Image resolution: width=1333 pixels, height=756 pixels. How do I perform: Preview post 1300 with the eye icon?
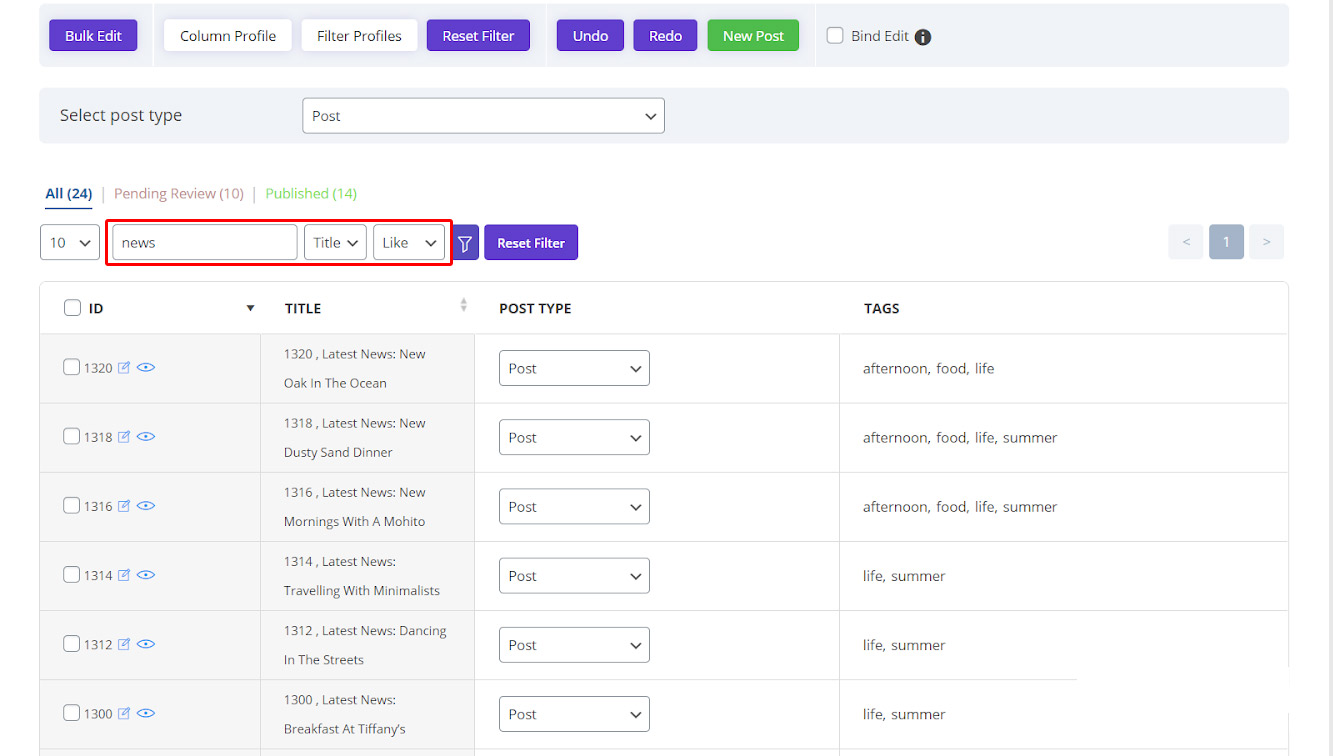146,713
